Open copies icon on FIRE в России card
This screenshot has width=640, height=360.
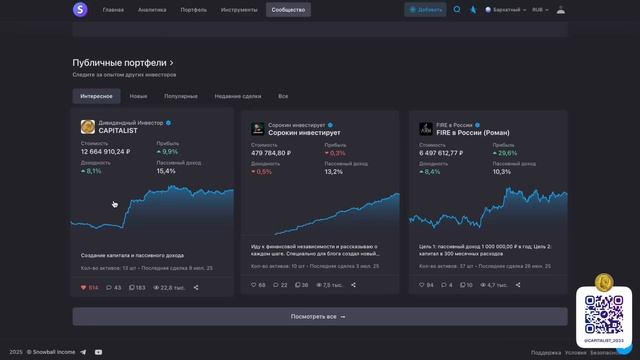[462, 285]
